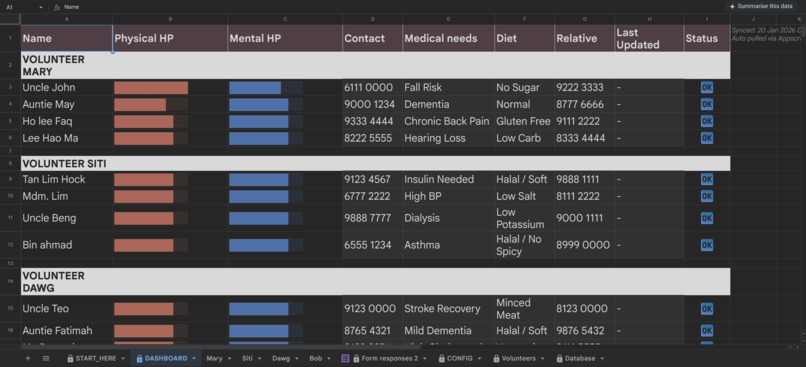Click the OK status chip for Auntie May

[x=707, y=104]
